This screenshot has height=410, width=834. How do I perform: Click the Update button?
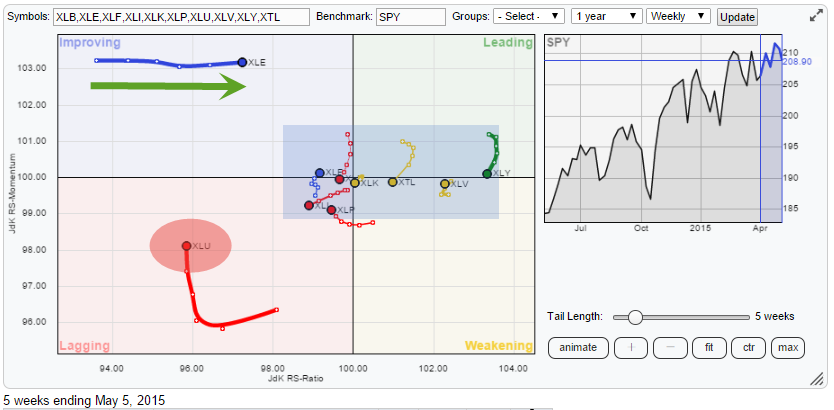pyautogui.click(x=737, y=17)
